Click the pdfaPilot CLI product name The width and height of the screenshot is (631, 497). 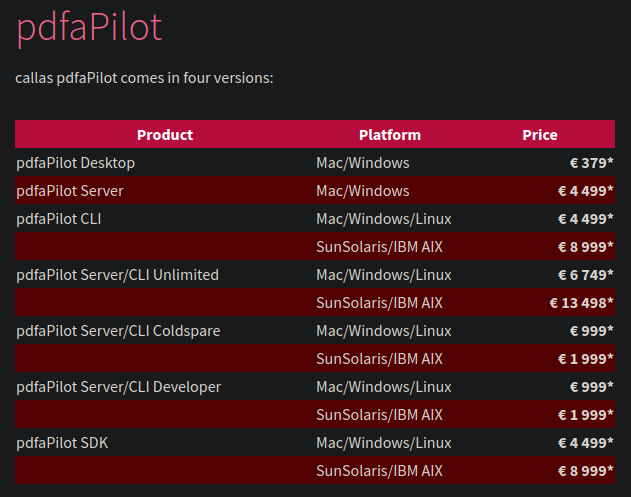coord(59,219)
